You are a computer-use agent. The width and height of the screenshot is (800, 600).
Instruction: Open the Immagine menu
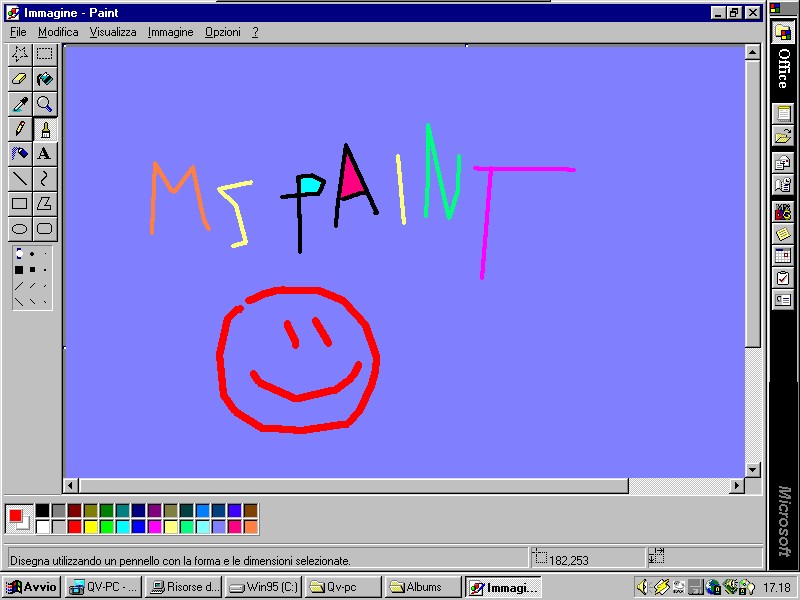coord(170,32)
